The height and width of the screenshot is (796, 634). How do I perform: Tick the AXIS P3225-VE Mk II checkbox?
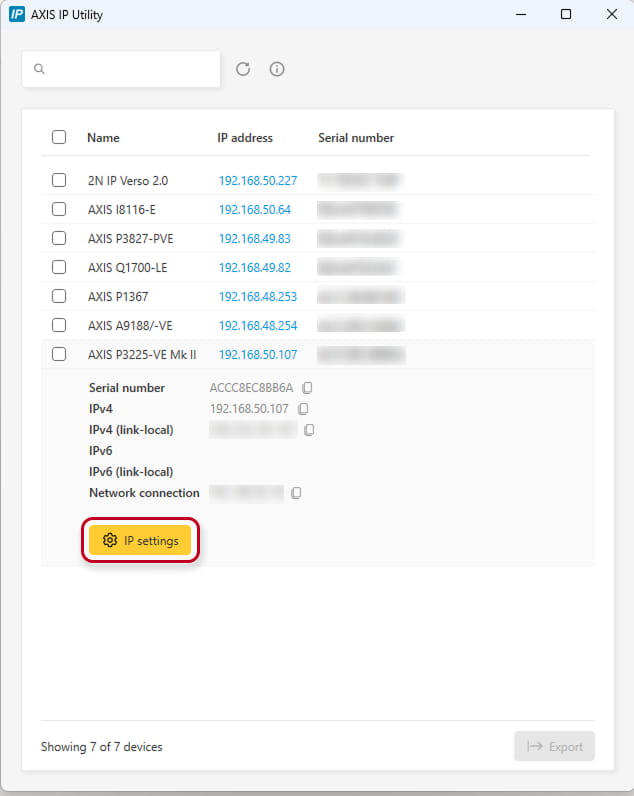click(x=59, y=354)
